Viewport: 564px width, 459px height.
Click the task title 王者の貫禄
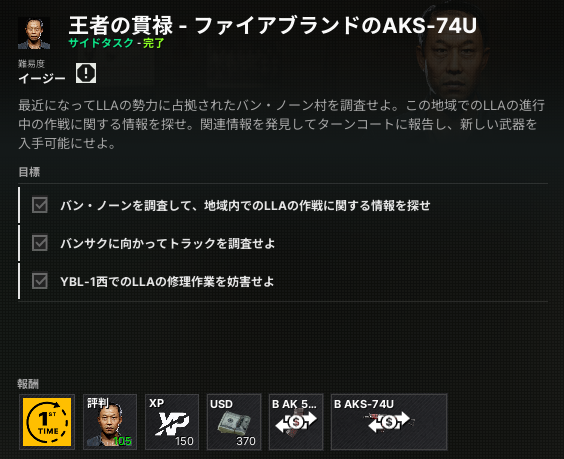click(120, 25)
